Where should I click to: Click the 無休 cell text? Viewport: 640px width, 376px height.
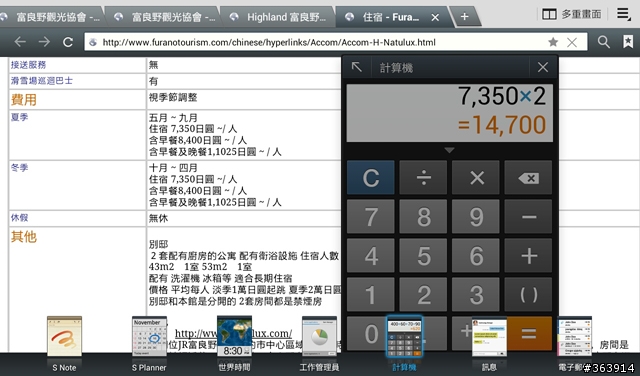pos(158,218)
